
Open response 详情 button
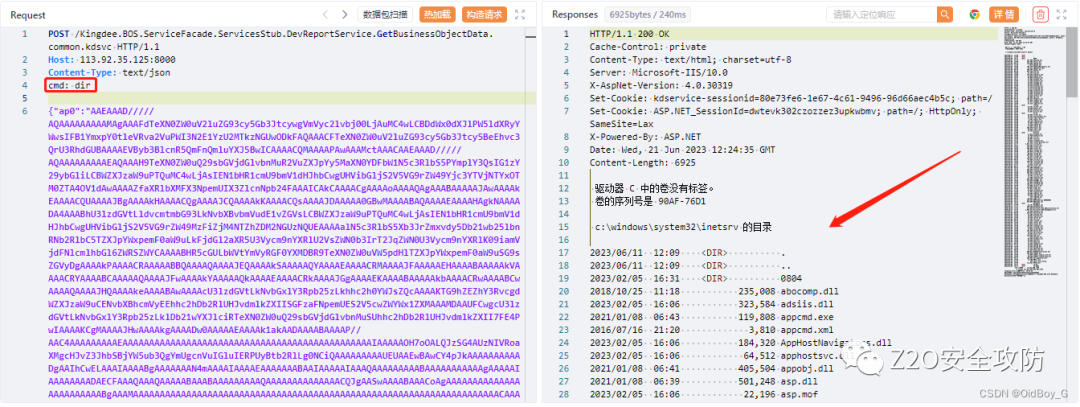click(1004, 14)
